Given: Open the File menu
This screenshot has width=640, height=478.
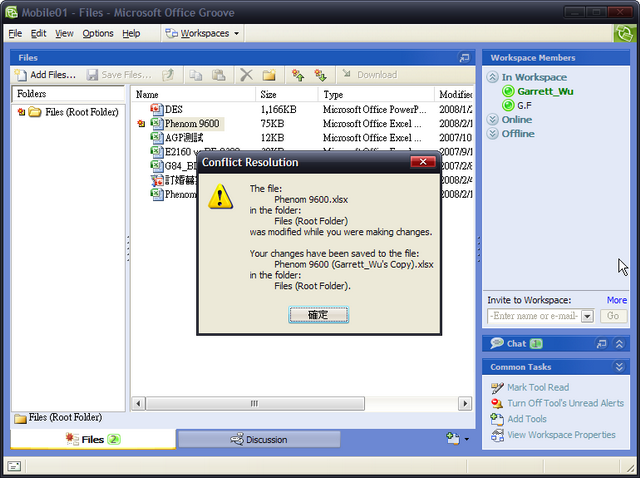Looking at the screenshot, I should point(15,33).
